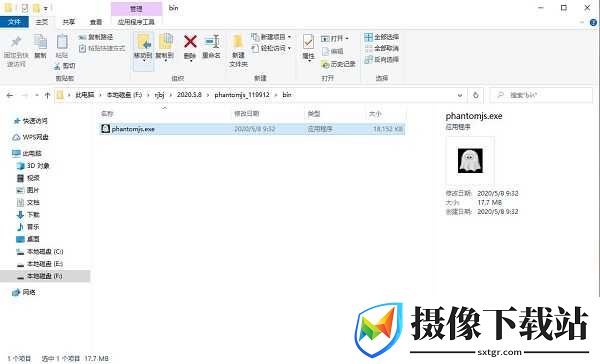Viewport: 600px width, 364px height.
Task: Click the rename icon in ribbon
Action: pos(212,41)
